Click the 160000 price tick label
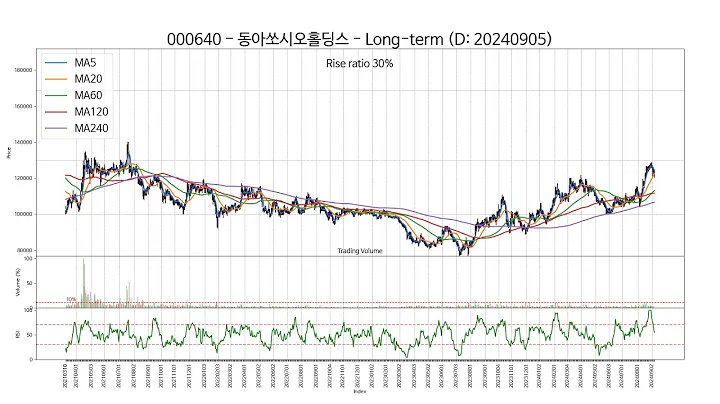720x404 pixels. (23, 107)
